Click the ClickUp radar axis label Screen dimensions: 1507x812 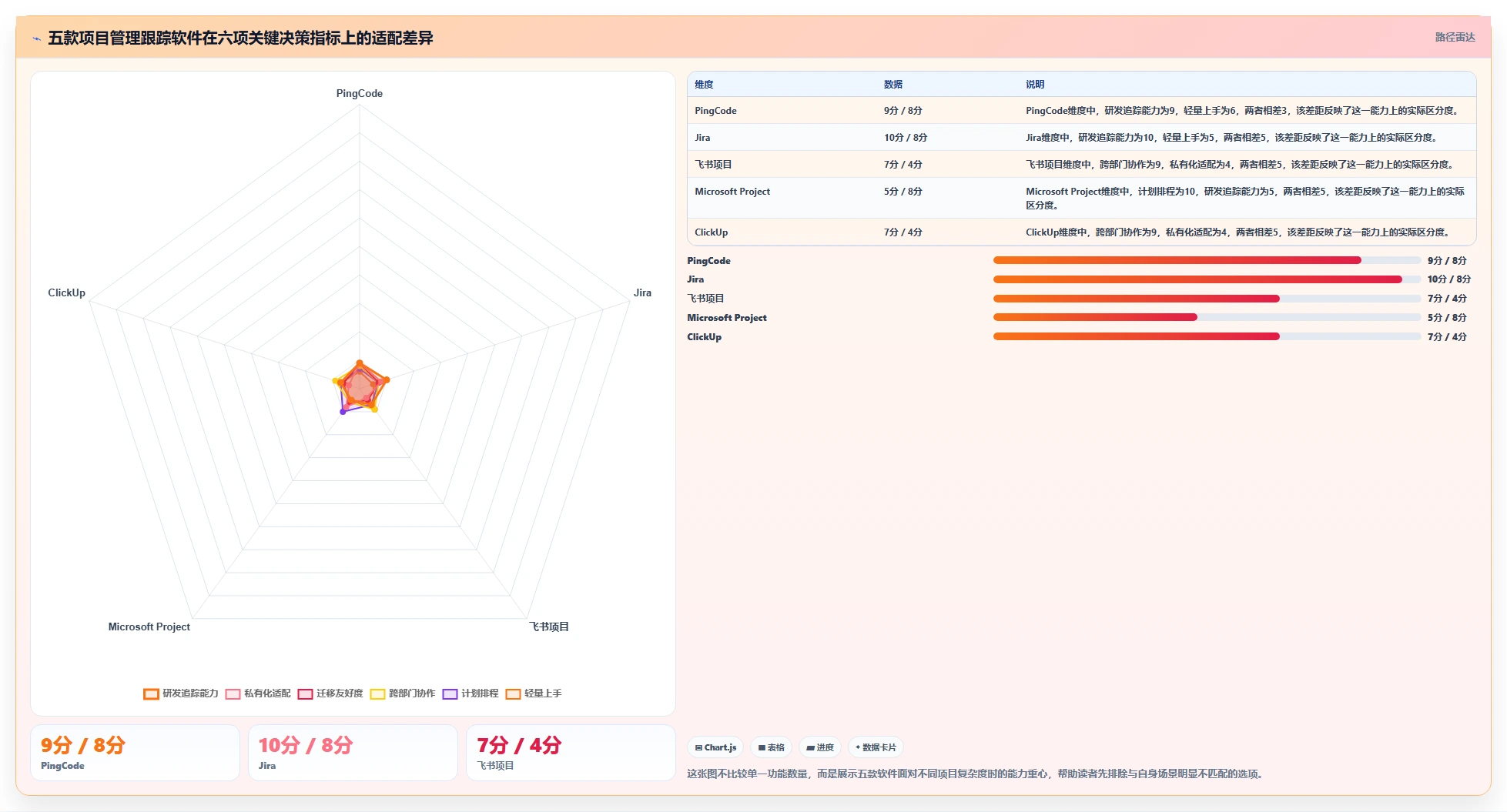coord(66,292)
